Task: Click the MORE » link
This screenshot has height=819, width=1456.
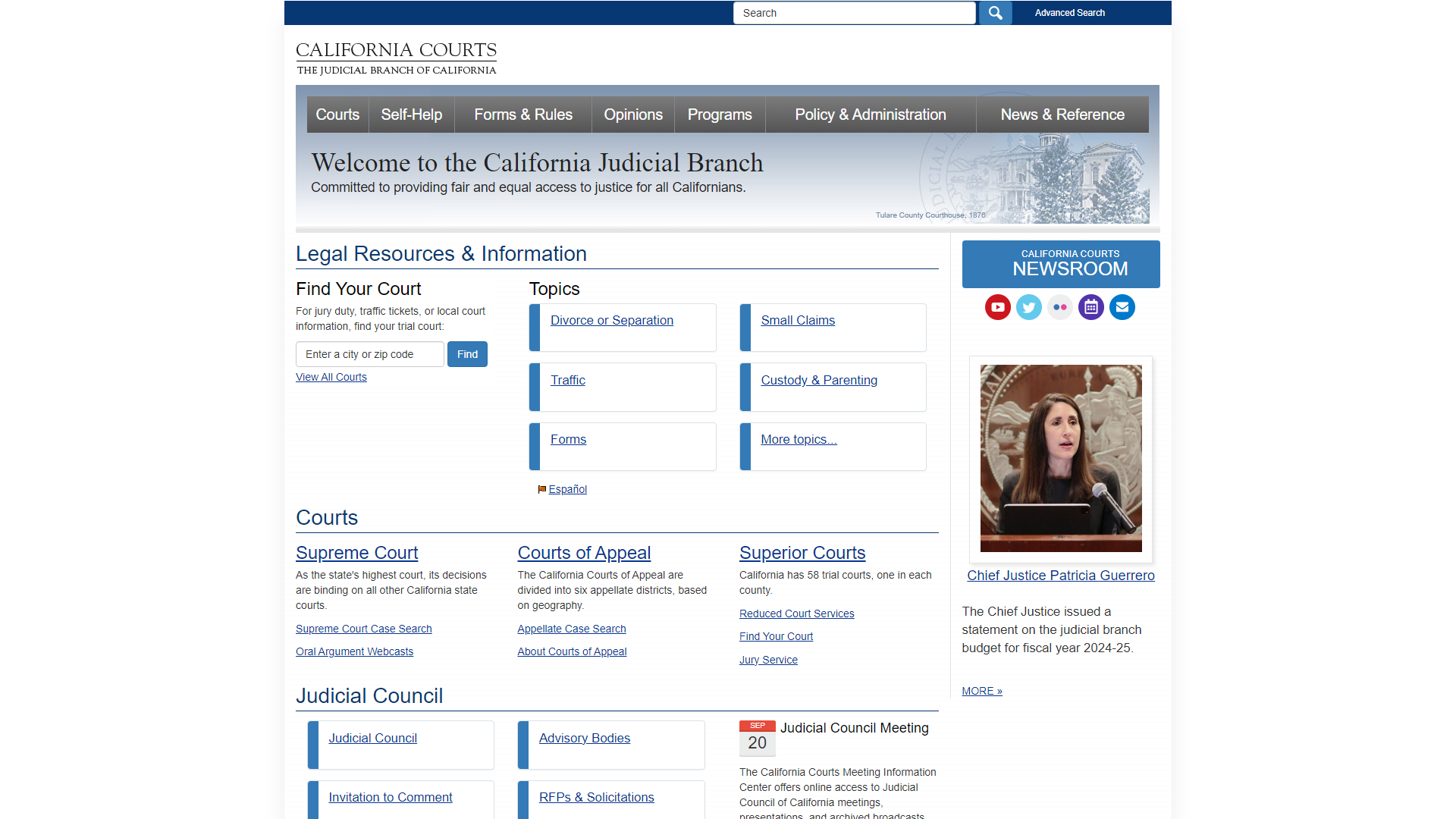Action: click(x=982, y=691)
